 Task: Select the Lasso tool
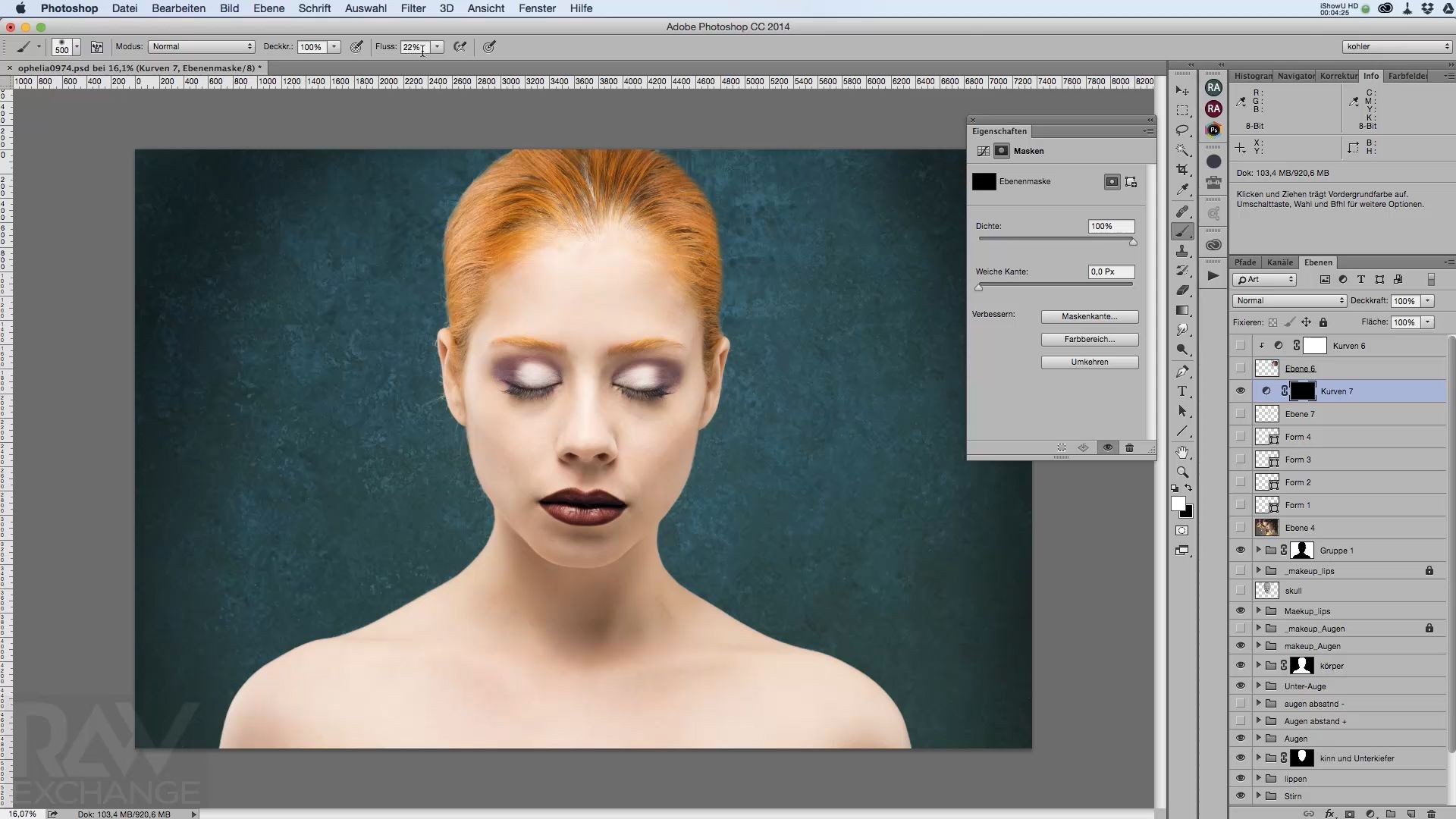pos(1182,130)
